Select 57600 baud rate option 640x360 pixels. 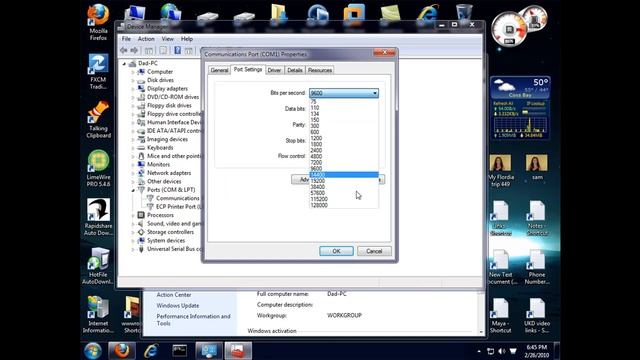coord(344,193)
